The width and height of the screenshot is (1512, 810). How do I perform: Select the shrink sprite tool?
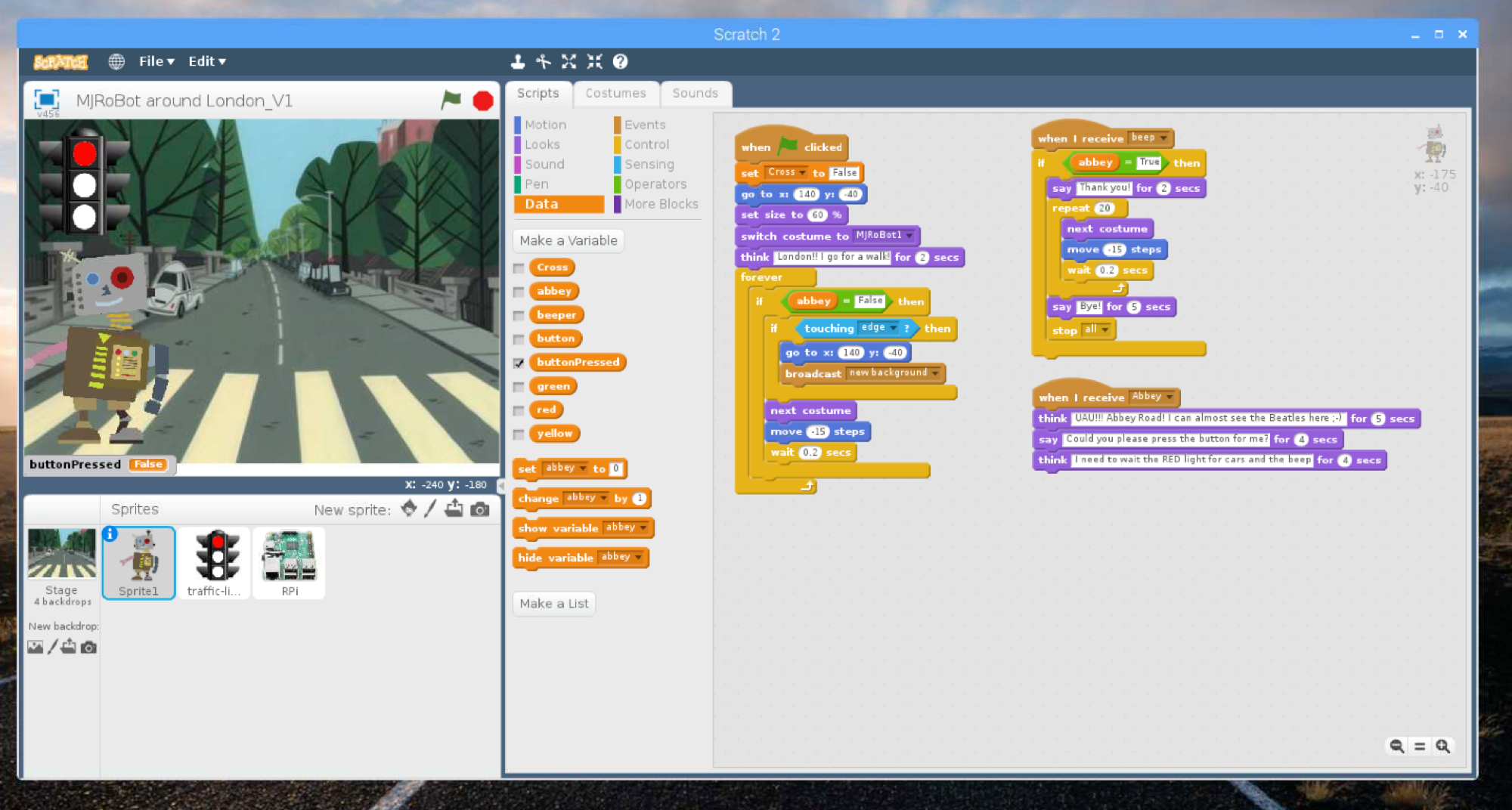(x=594, y=61)
